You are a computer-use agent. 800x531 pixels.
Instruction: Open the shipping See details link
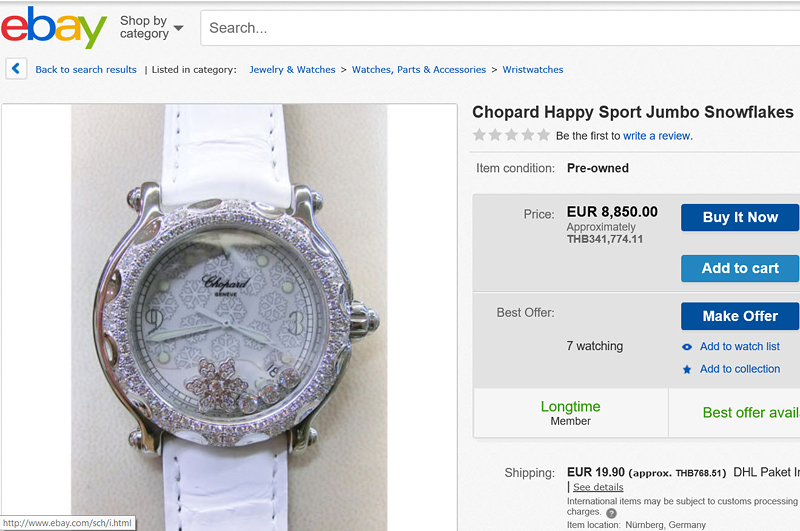click(598, 487)
